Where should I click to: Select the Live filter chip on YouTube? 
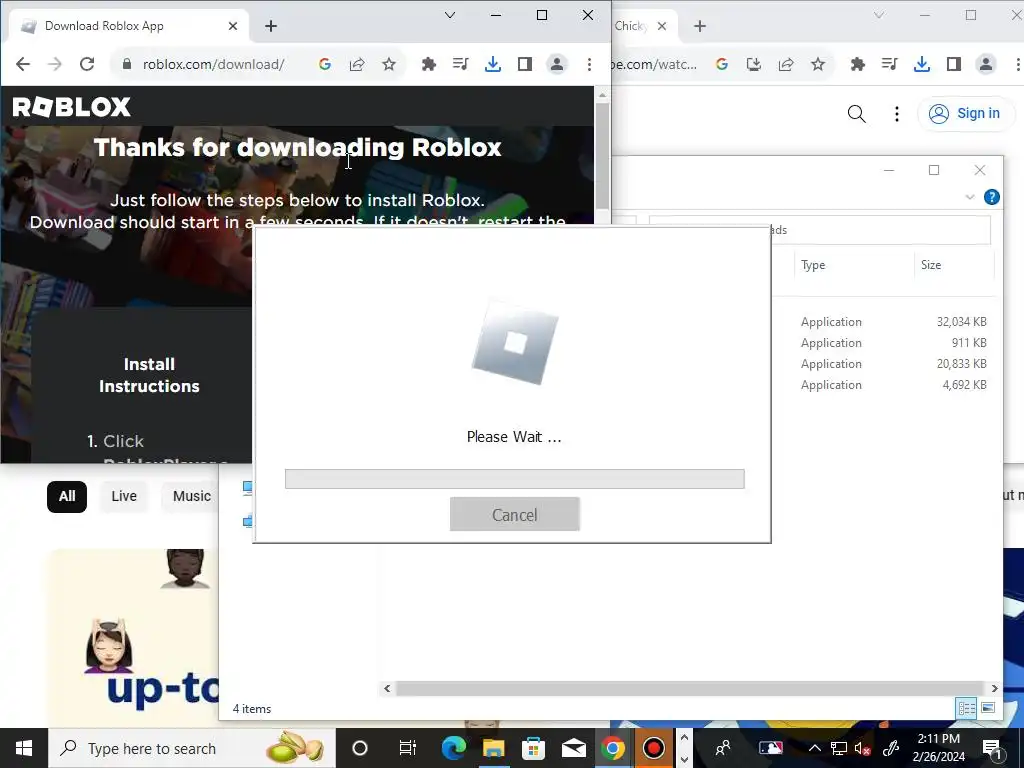click(x=123, y=496)
